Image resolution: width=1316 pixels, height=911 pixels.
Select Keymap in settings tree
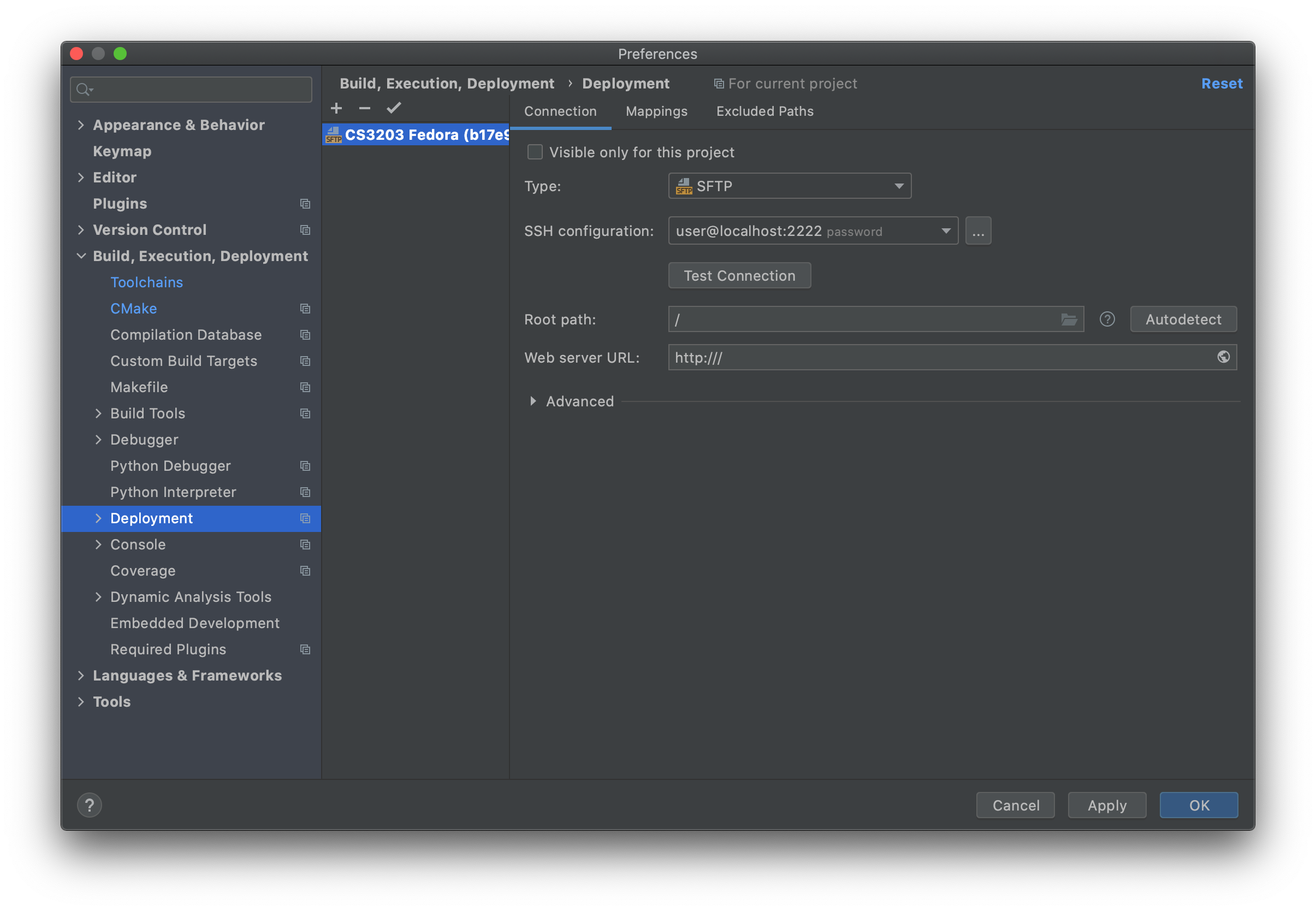pyautogui.click(x=122, y=151)
